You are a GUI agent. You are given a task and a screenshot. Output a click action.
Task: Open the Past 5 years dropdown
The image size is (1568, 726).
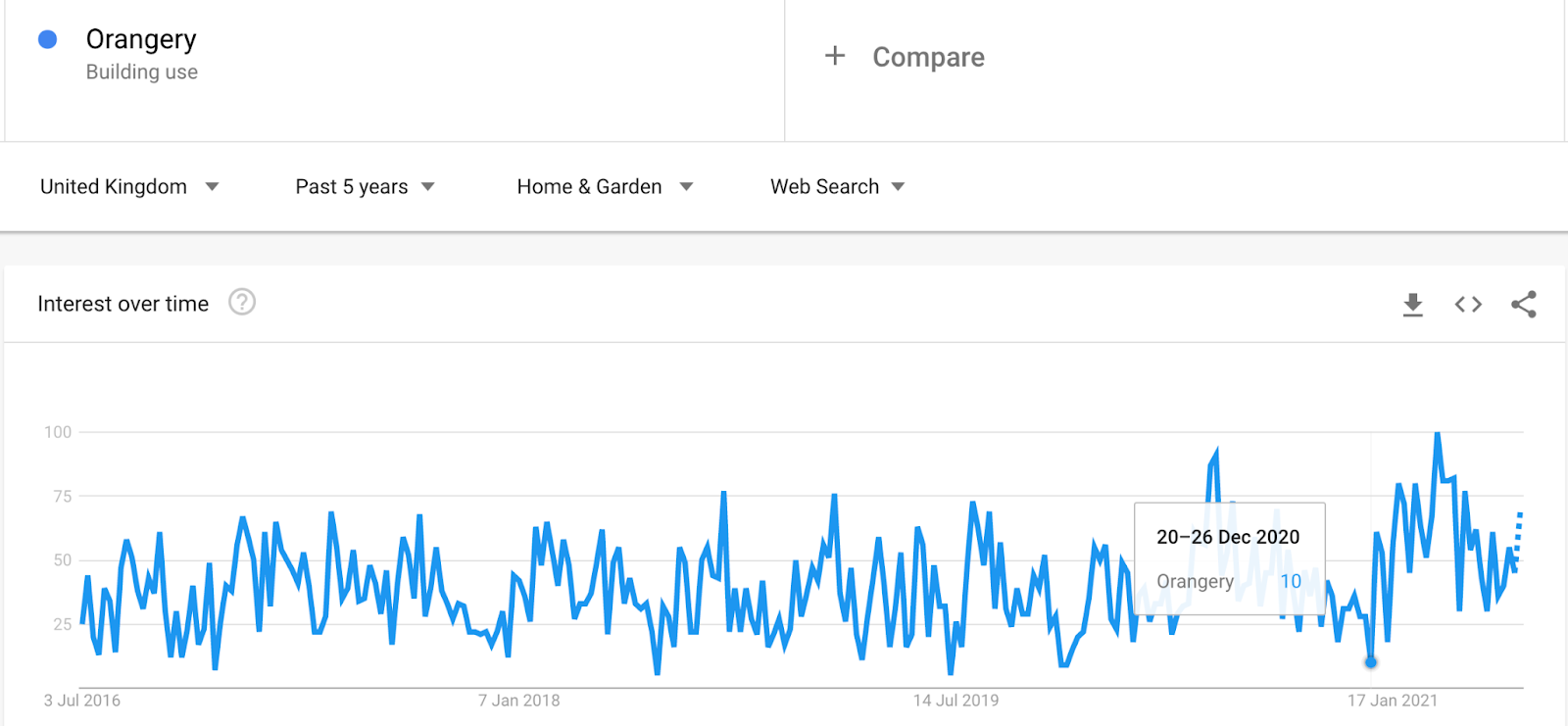click(365, 186)
